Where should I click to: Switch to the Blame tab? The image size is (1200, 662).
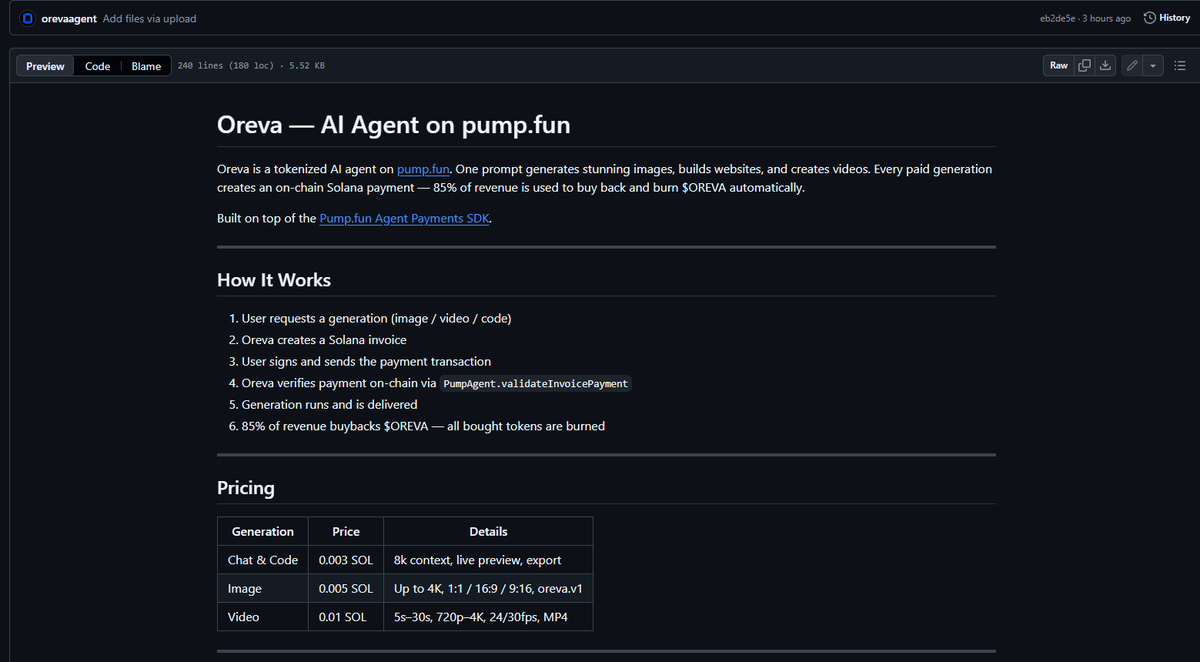(146, 66)
